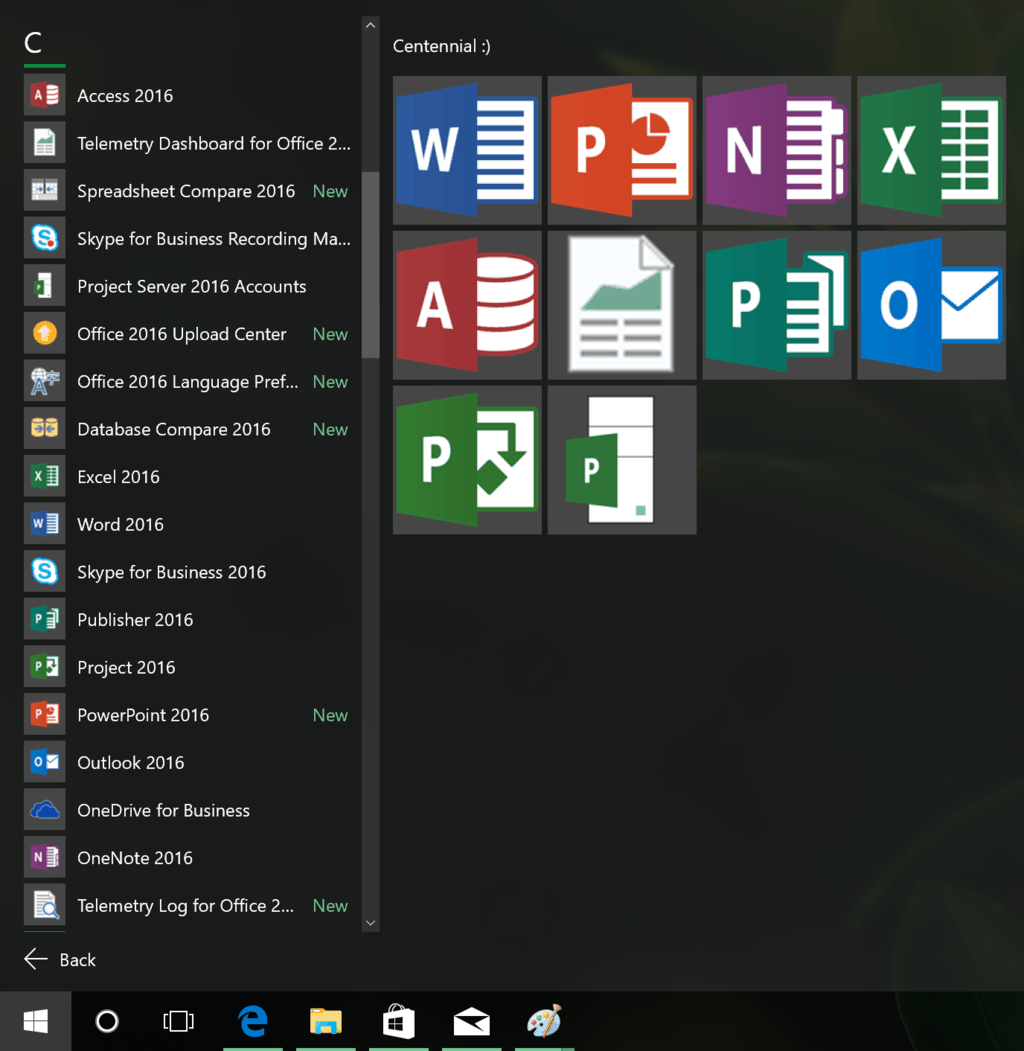Open the Word tile in Centennial group
The width and height of the screenshot is (1024, 1051).
pyautogui.click(x=467, y=150)
